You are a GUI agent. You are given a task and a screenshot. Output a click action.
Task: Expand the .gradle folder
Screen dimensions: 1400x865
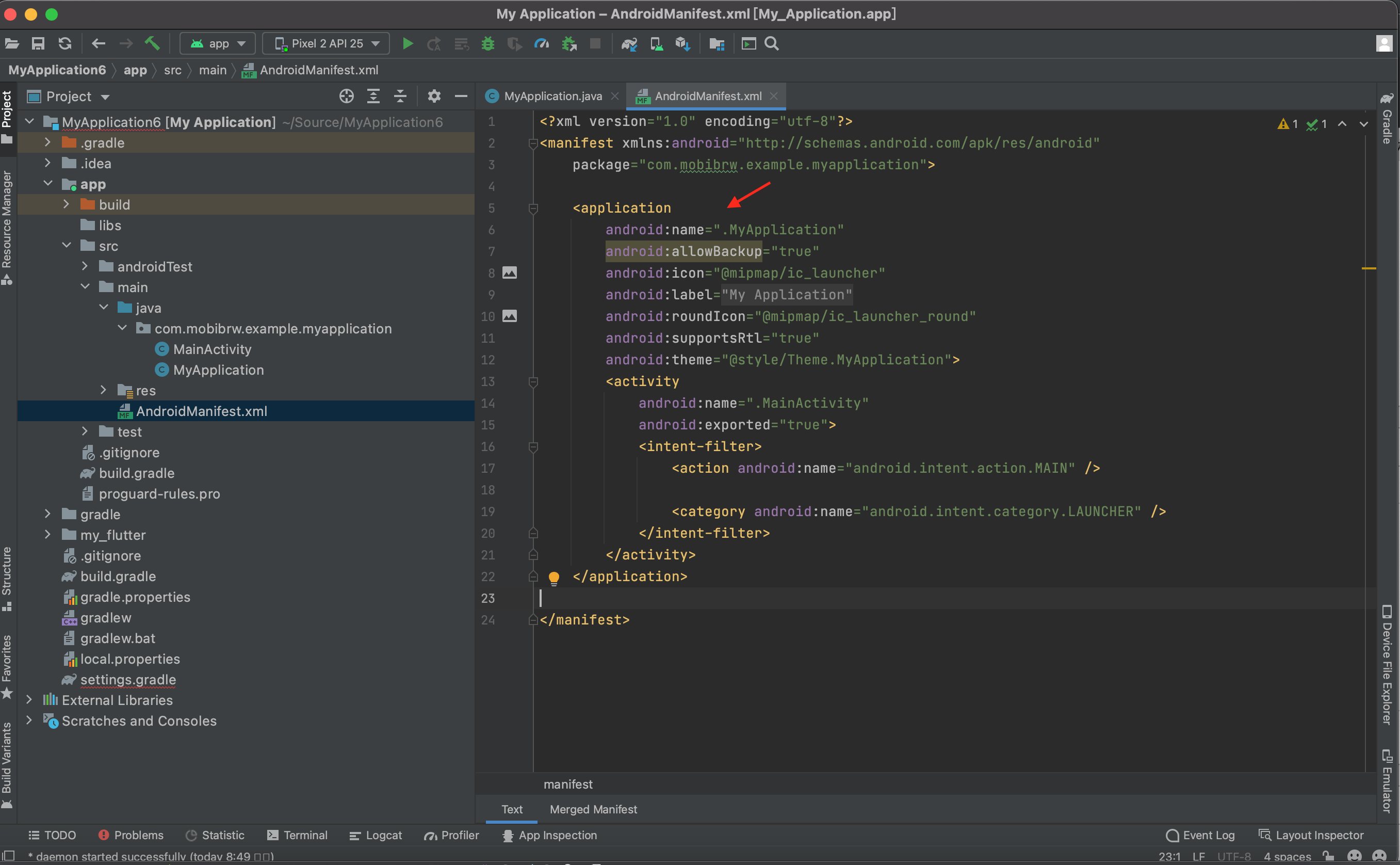[48, 142]
